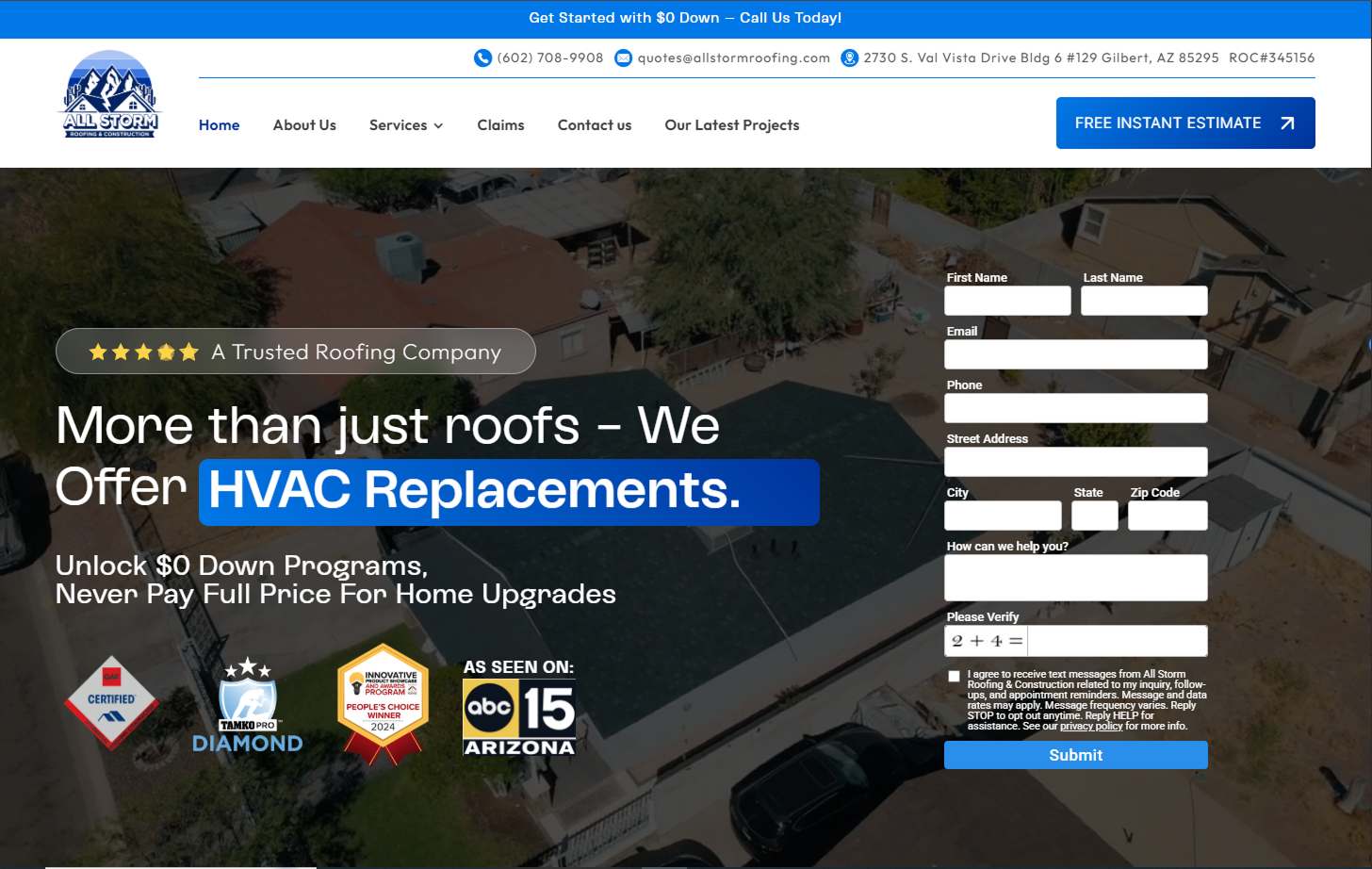The image size is (1372, 869).
Task: Click the State input field
Action: coord(1095,516)
